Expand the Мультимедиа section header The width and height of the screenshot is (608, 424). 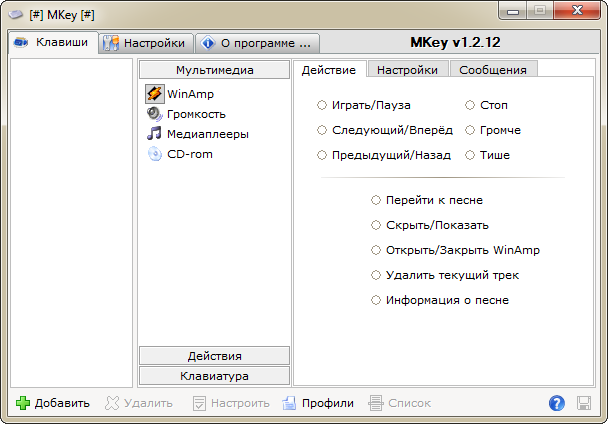coord(214,70)
